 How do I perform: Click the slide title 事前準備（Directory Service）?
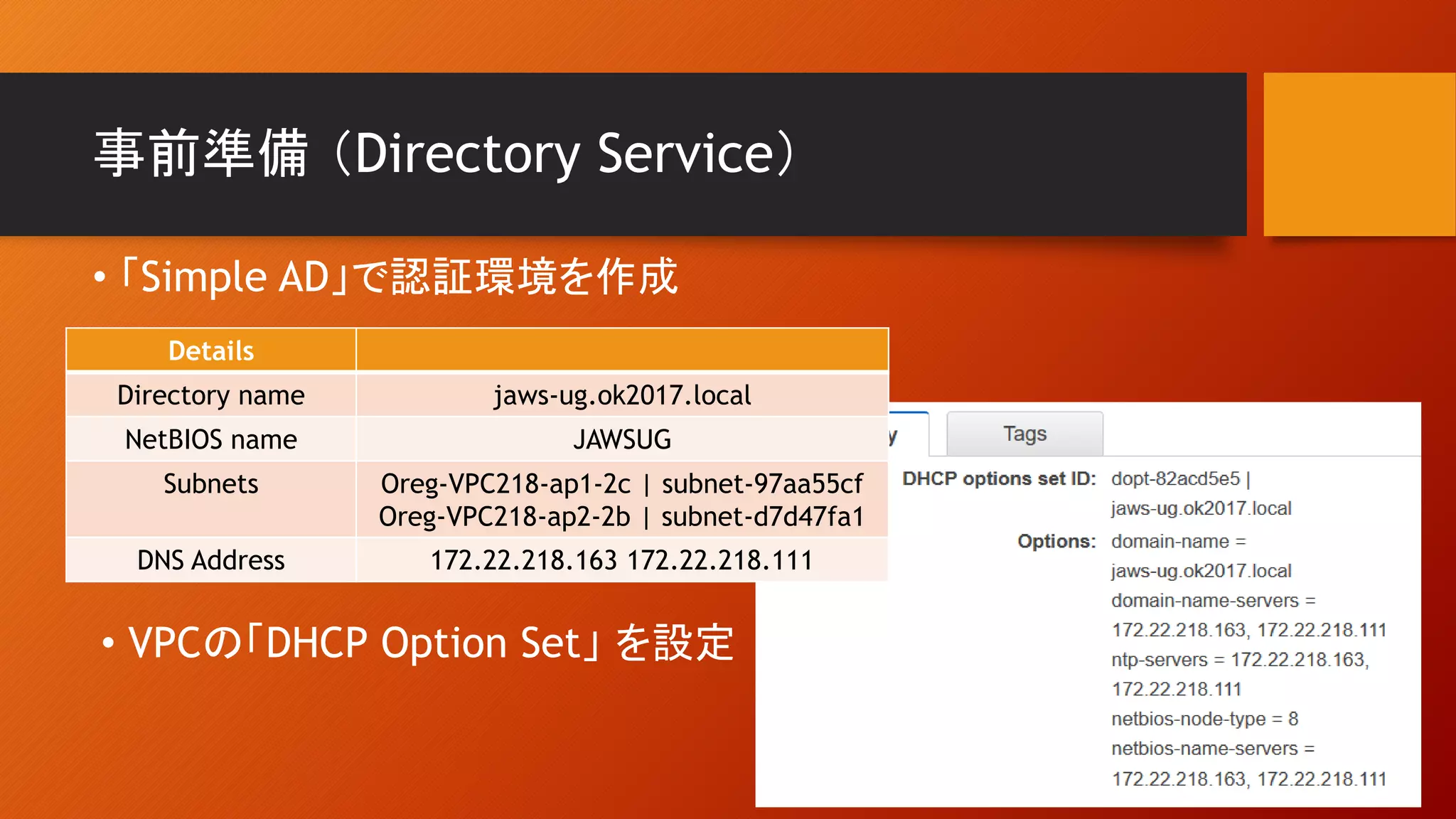click(x=445, y=153)
